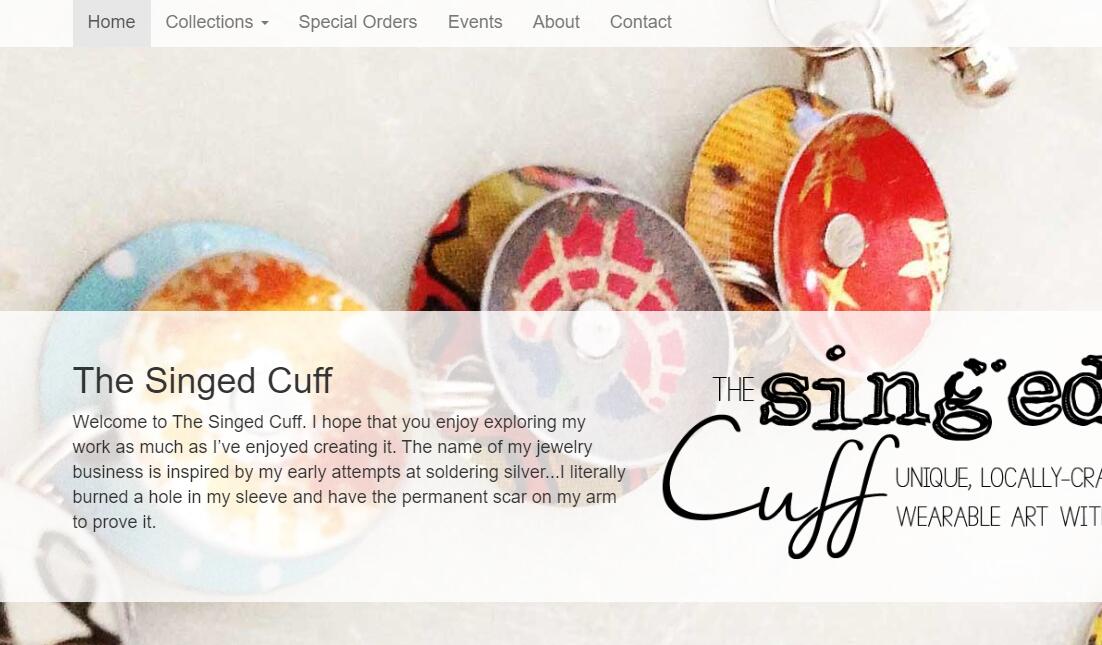Click the typewriter-style "singed" logo text

pos(931,392)
